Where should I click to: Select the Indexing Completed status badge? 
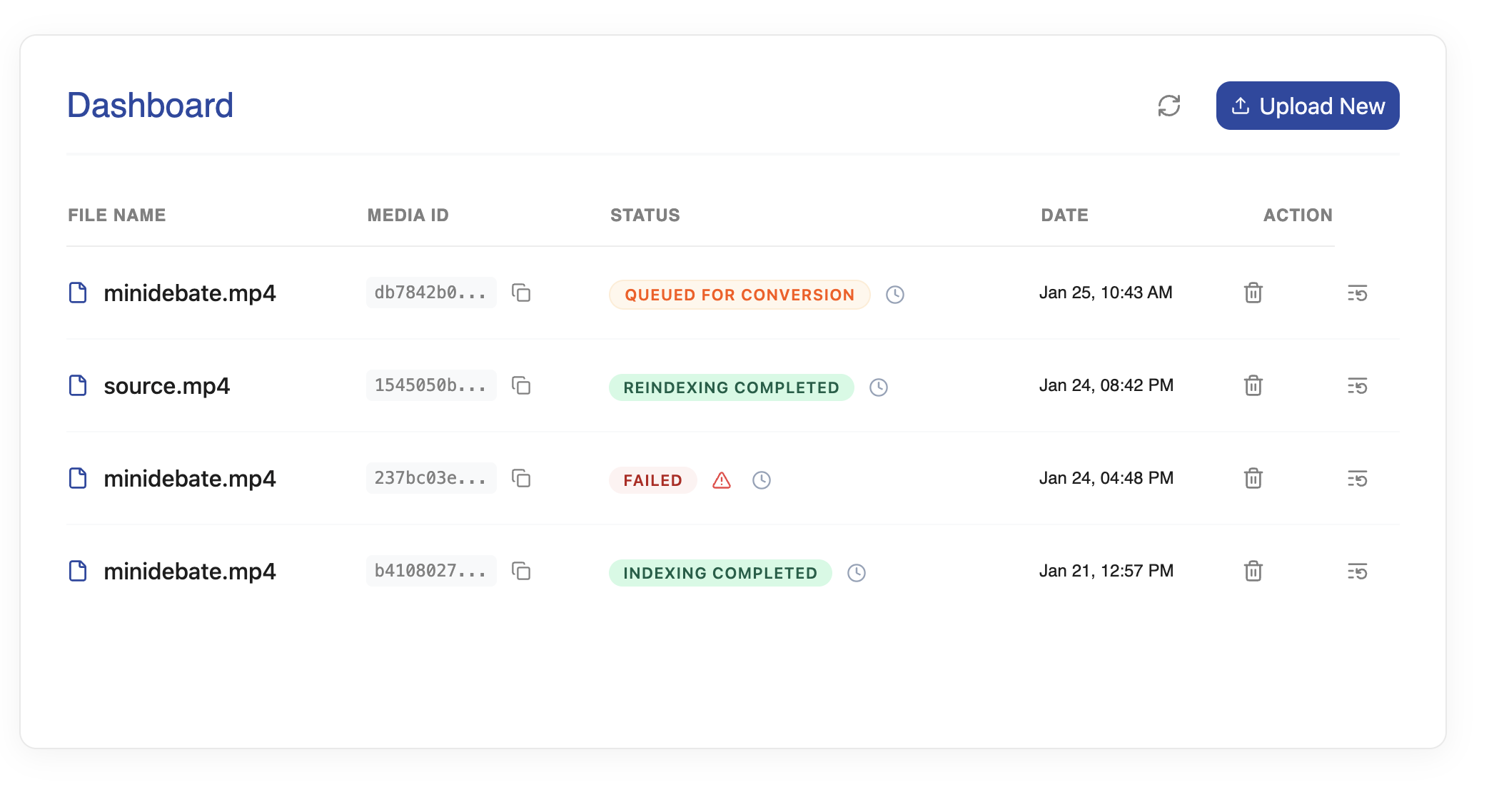pyautogui.click(x=719, y=572)
